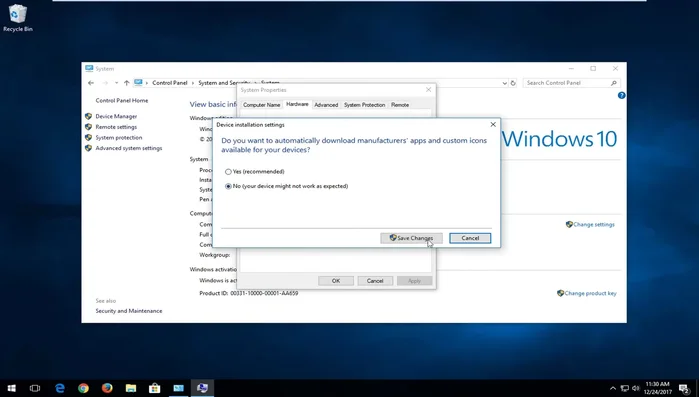The image size is (699, 397).
Task: Go to Control Panel Home
Action: coord(122,101)
